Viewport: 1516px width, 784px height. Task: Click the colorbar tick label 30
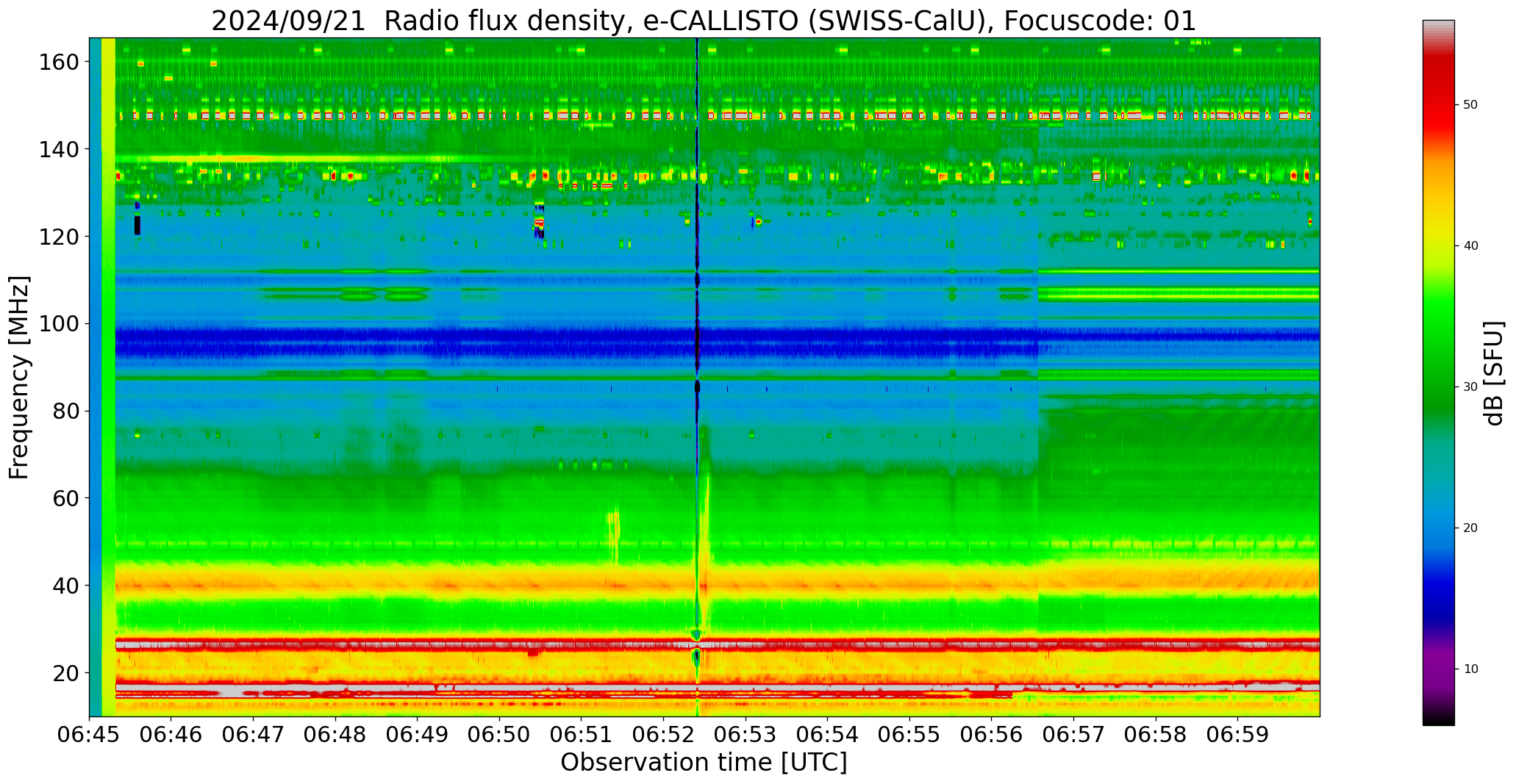click(1470, 387)
